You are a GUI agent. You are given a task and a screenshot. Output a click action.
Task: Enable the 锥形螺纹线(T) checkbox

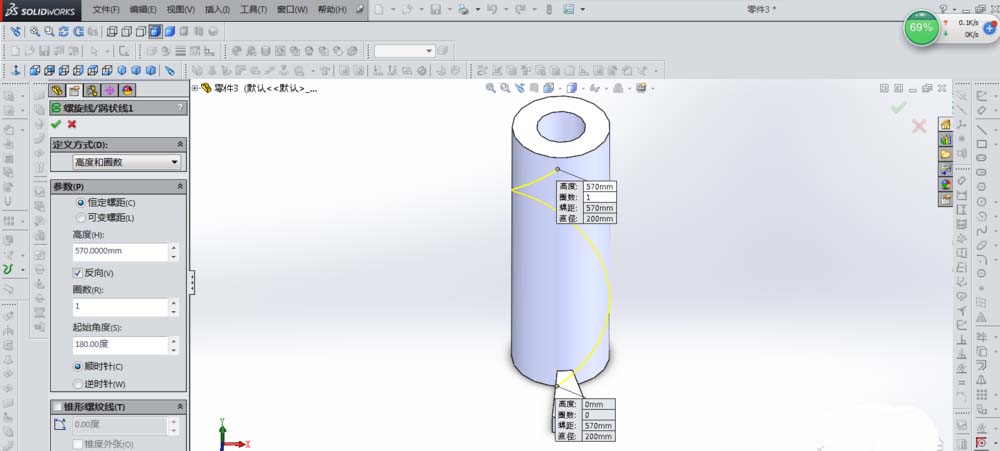(57, 406)
